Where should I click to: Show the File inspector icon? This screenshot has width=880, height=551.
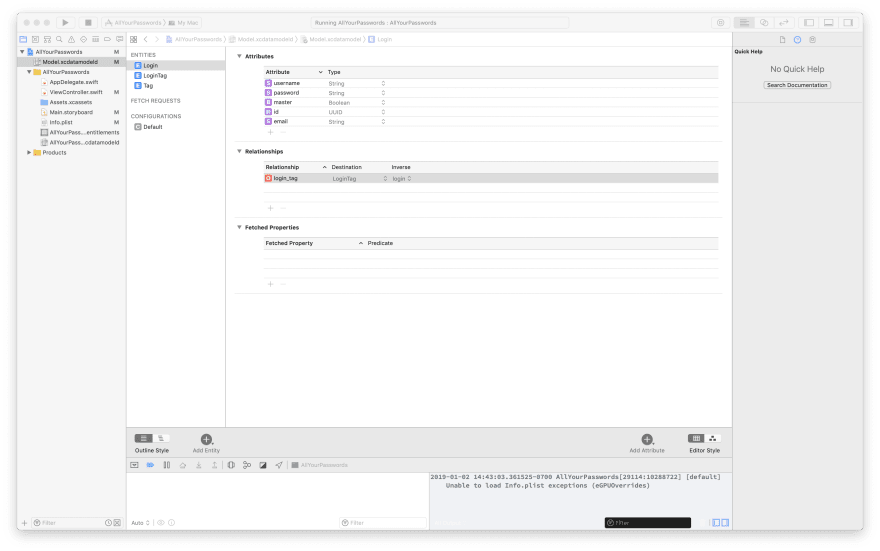coord(782,40)
